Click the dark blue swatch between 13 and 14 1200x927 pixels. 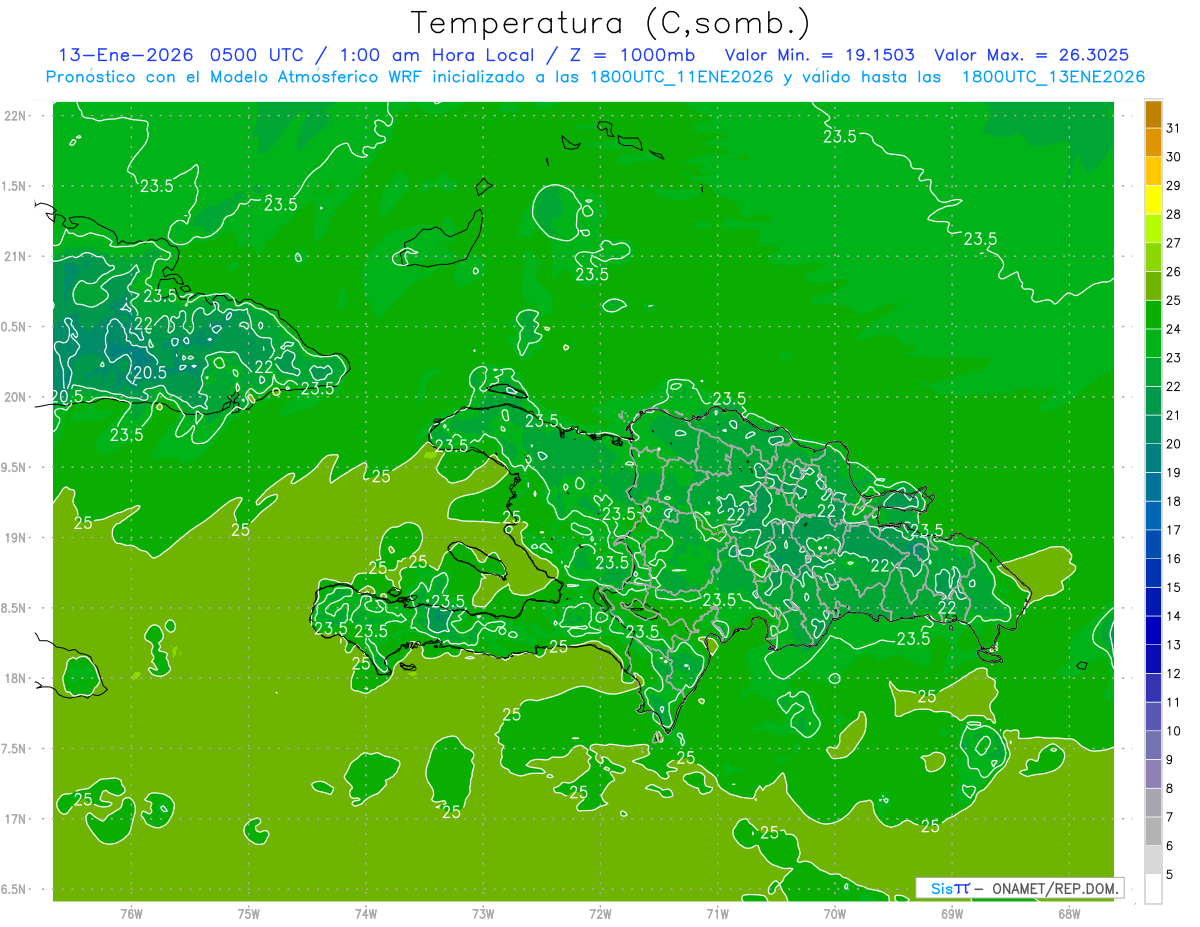pos(1153,631)
